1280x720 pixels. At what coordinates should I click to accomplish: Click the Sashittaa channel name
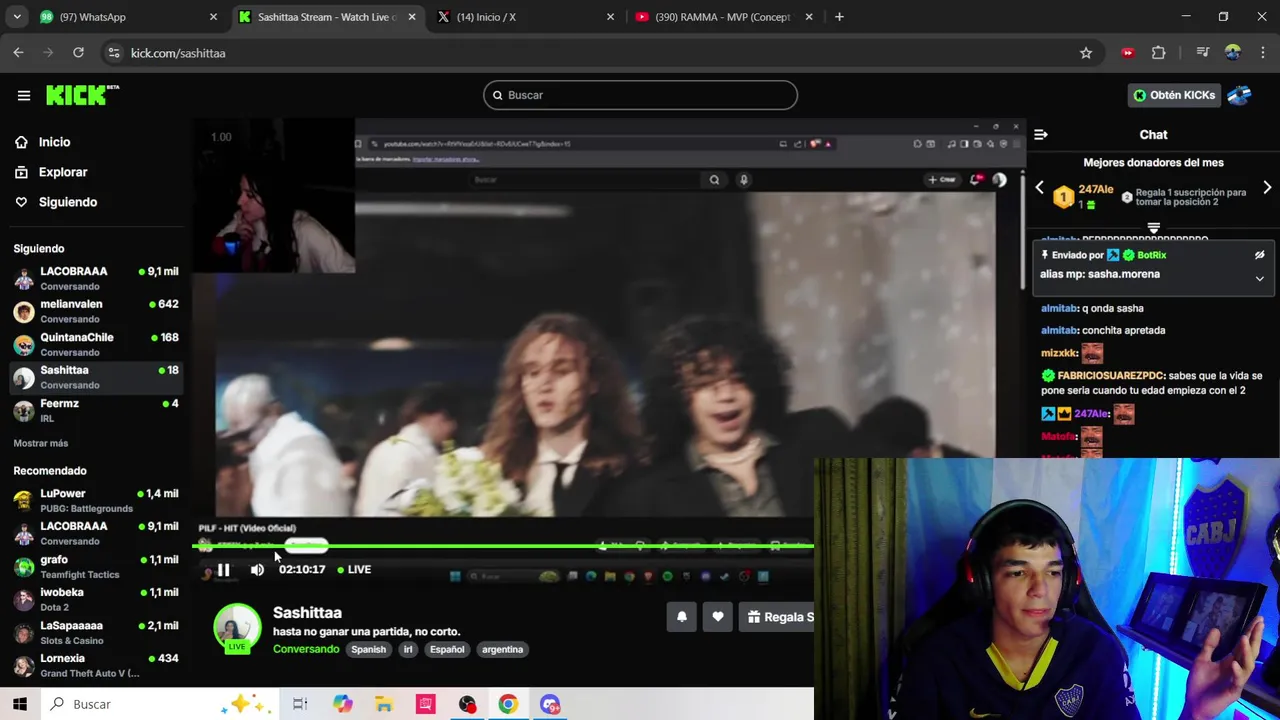[x=307, y=613]
